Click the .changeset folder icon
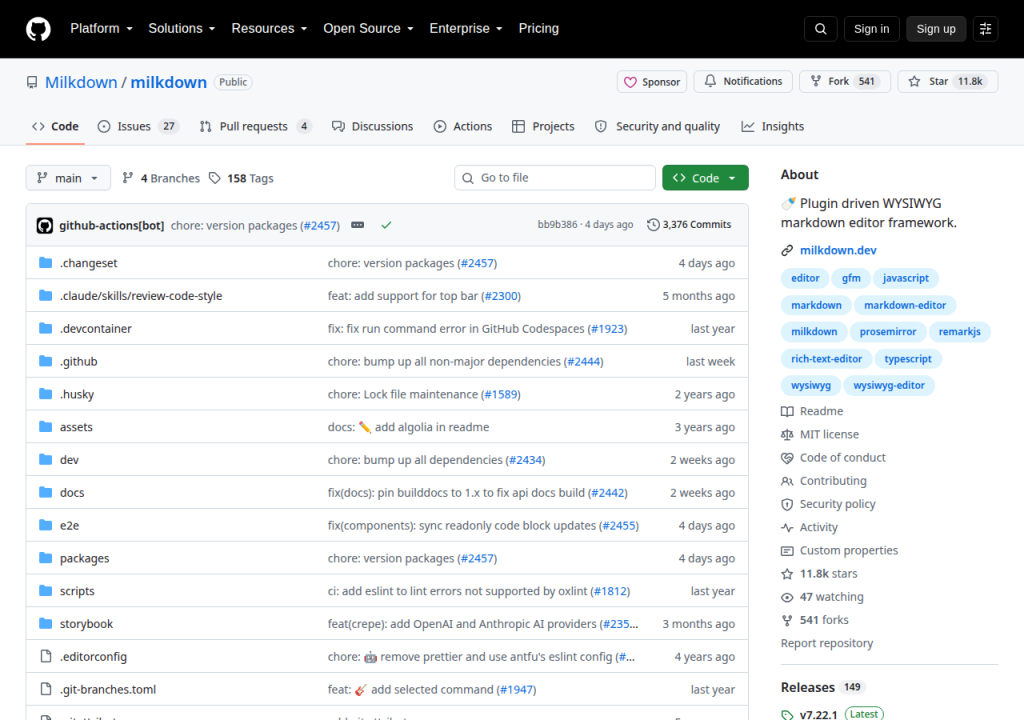Screen dimensions: 1024x720 [x=45, y=263]
